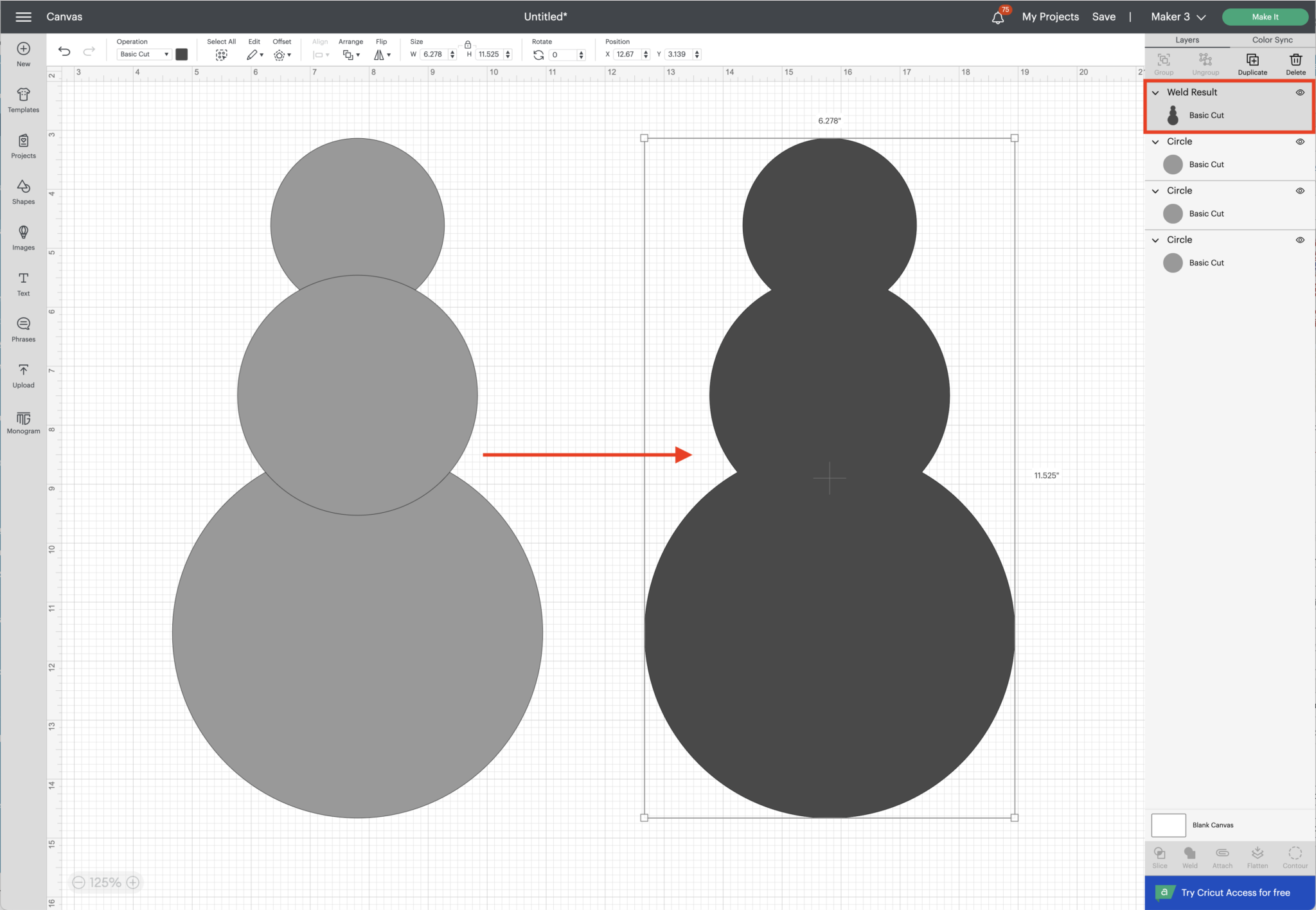
Task: Toggle visibility of the first Circle layer
Action: [1300, 141]
